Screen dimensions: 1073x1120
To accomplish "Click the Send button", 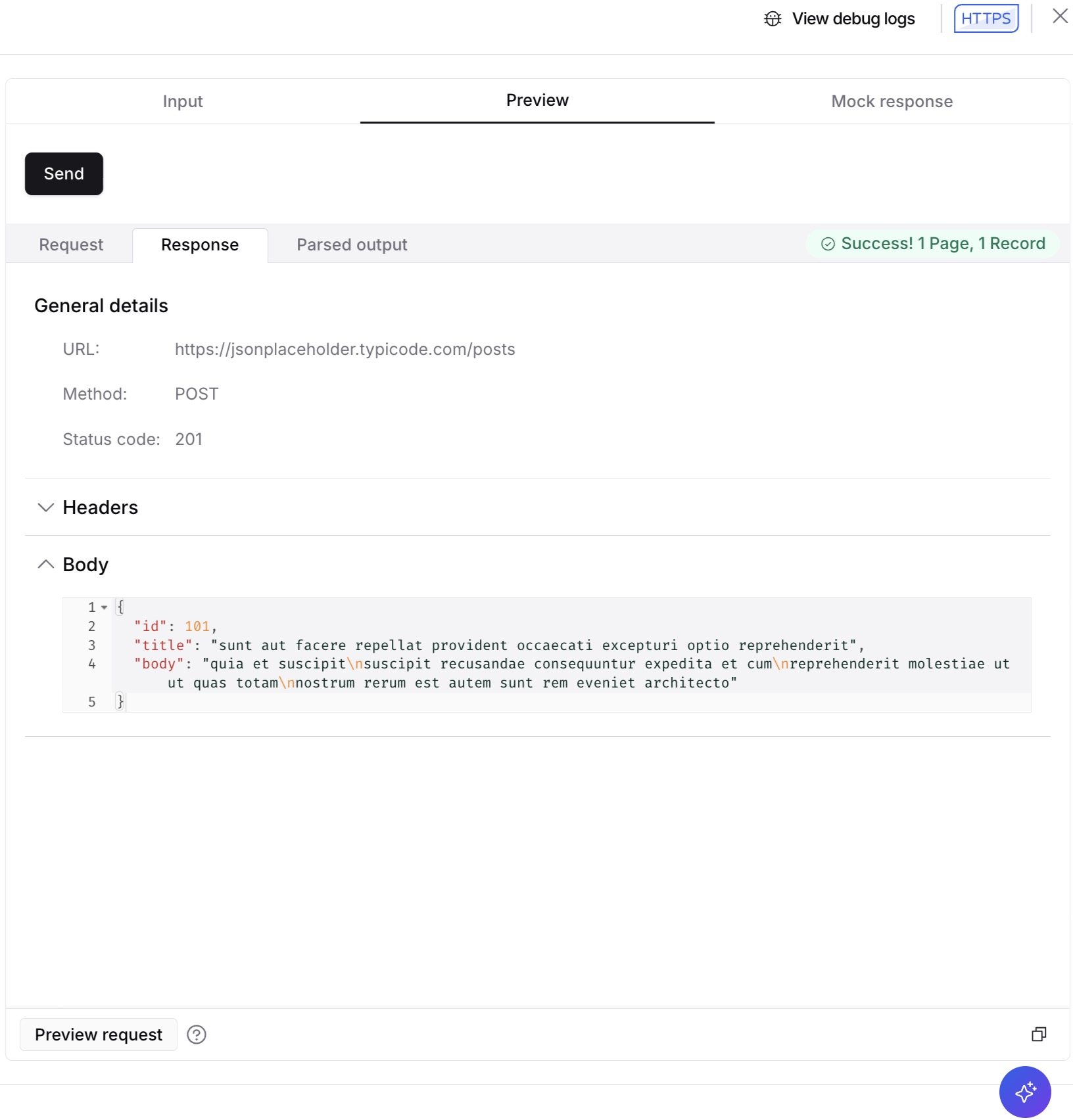I will point(64,174).
